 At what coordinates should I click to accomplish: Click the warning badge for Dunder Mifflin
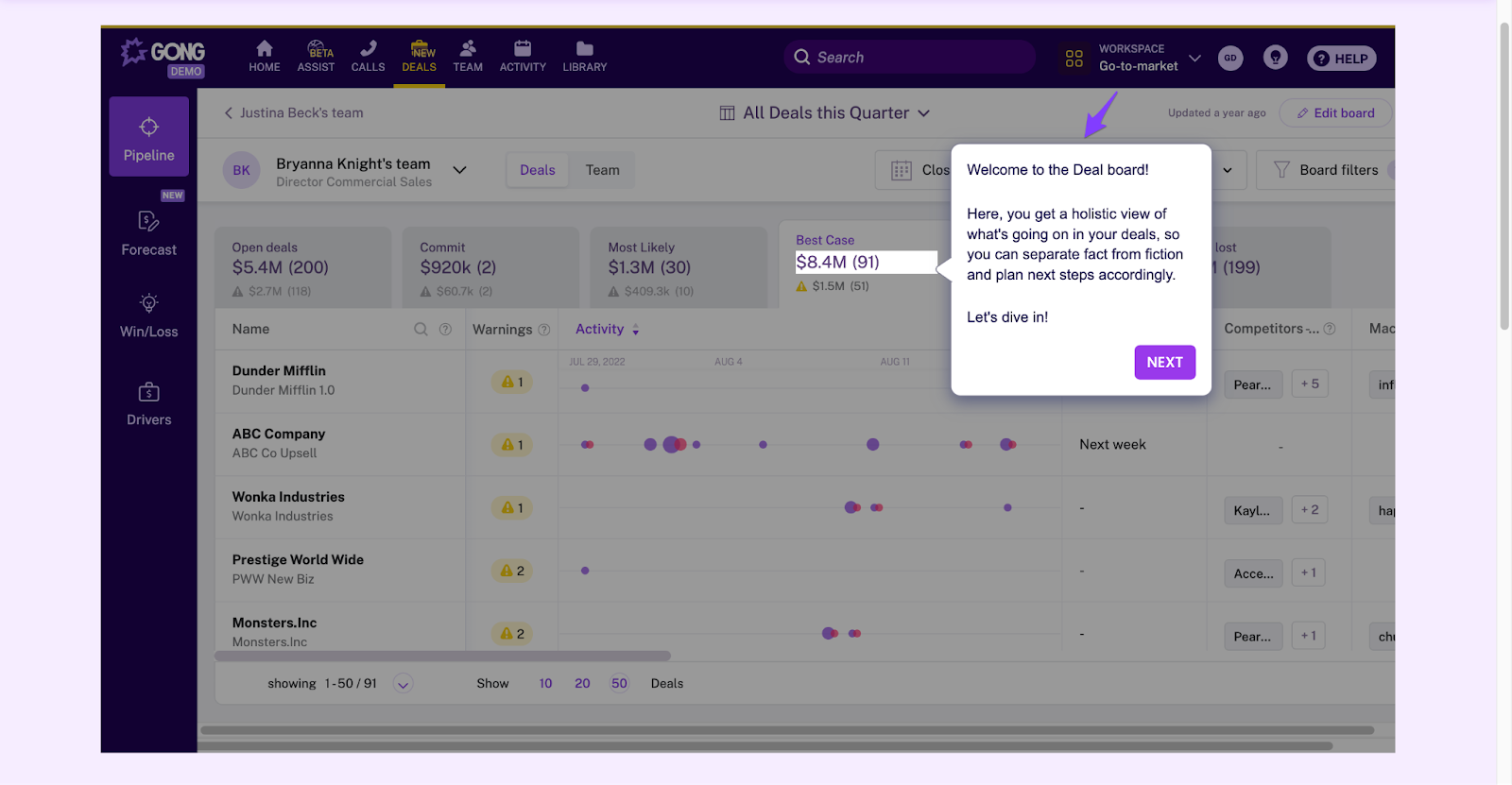[x=511, y=382]
